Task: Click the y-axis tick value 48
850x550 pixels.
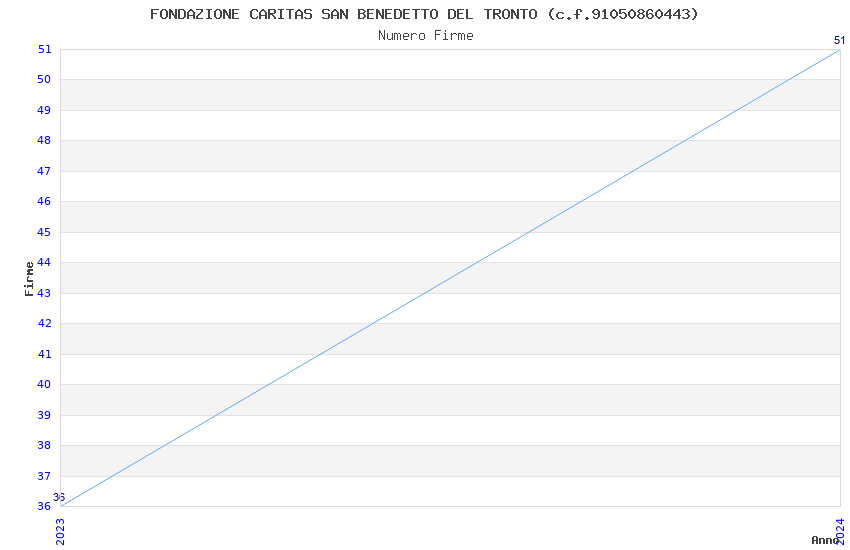Action: [44, 140]
